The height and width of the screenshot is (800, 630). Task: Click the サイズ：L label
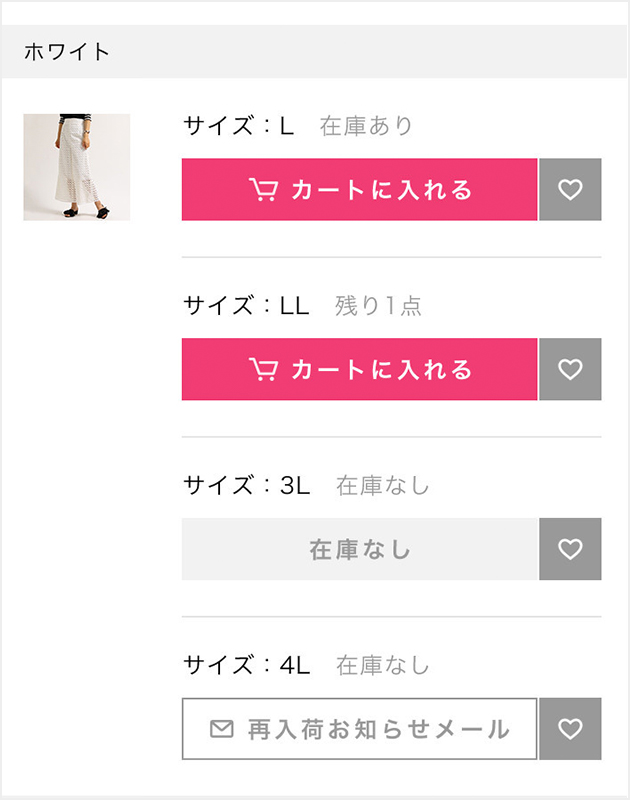[239, 126]
